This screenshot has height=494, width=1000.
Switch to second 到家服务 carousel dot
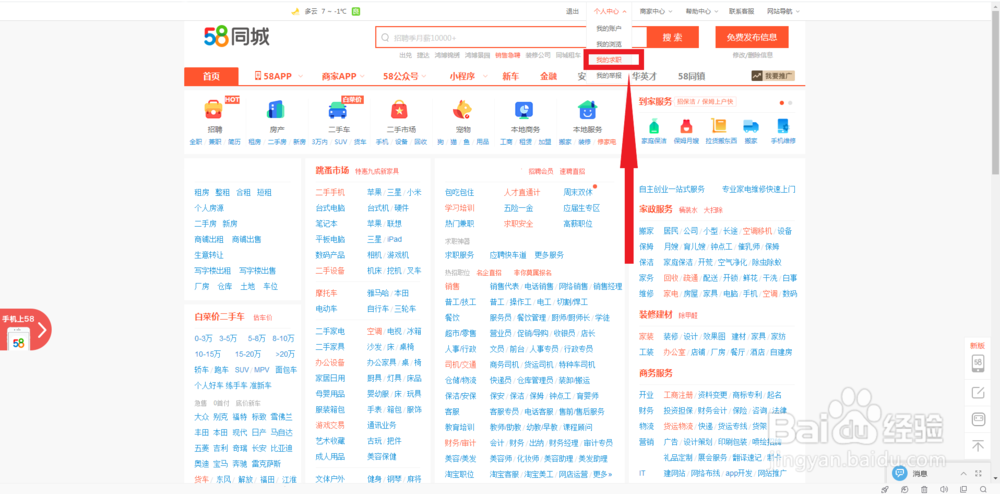pyautogui.click(x=790, y=103)
